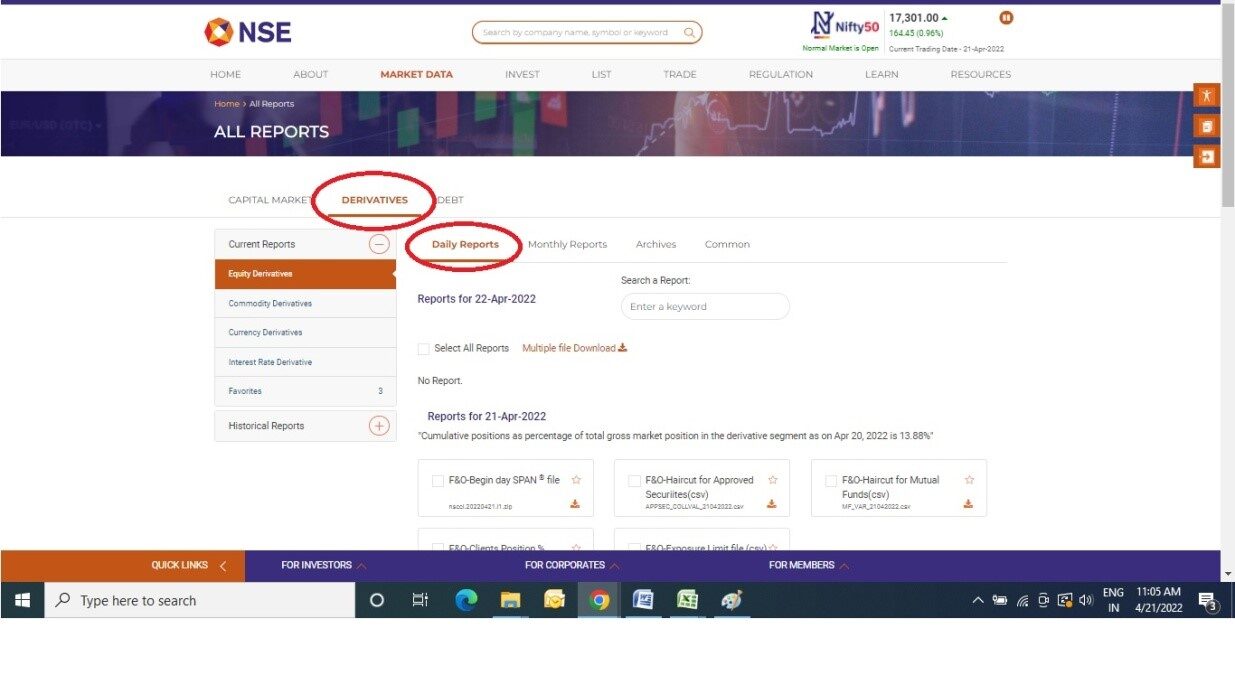
Task: Download F&O-Haircut for Approved Securities csv
Action: (x=772, y=504)
